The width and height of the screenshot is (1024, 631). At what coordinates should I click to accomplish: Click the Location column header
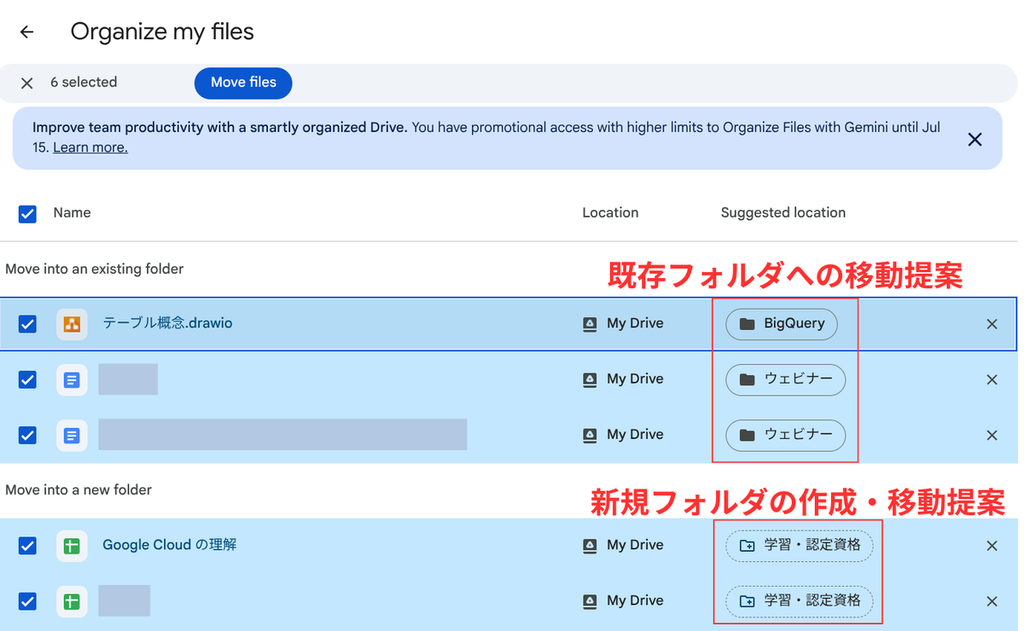(x=610, y=213)
